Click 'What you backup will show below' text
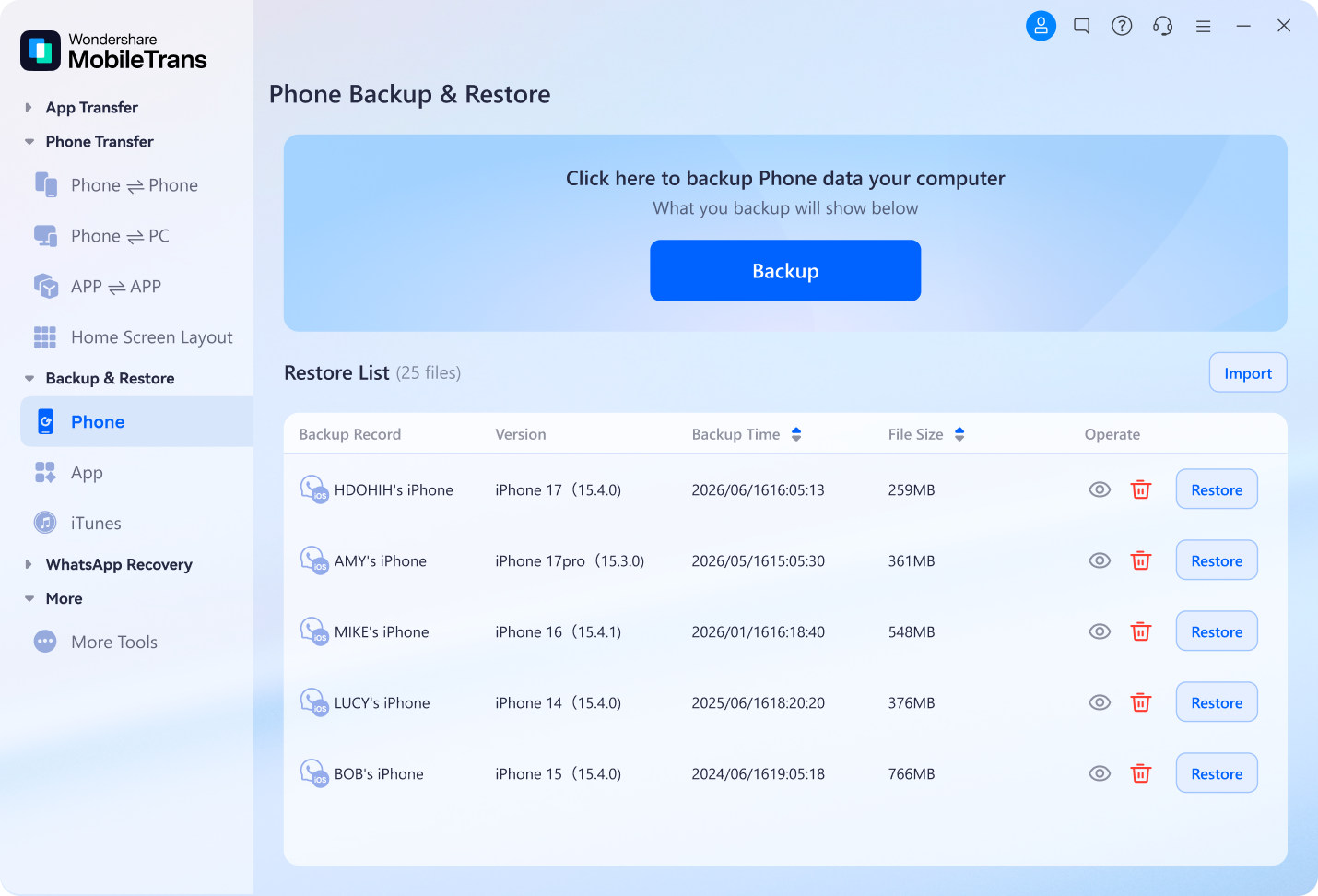 click(785, 208)
